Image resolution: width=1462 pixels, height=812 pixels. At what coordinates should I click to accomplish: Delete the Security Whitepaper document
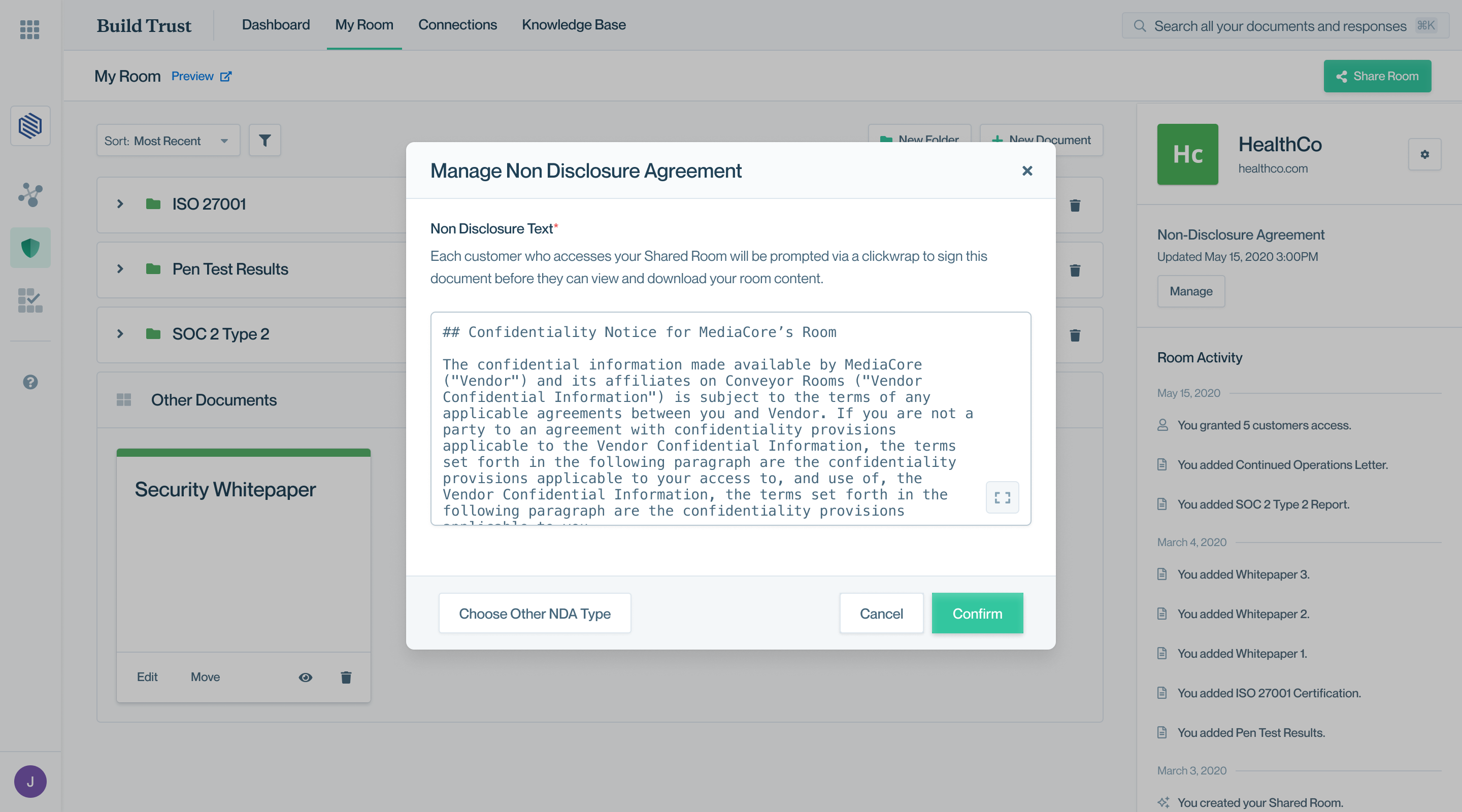point(346,677)
